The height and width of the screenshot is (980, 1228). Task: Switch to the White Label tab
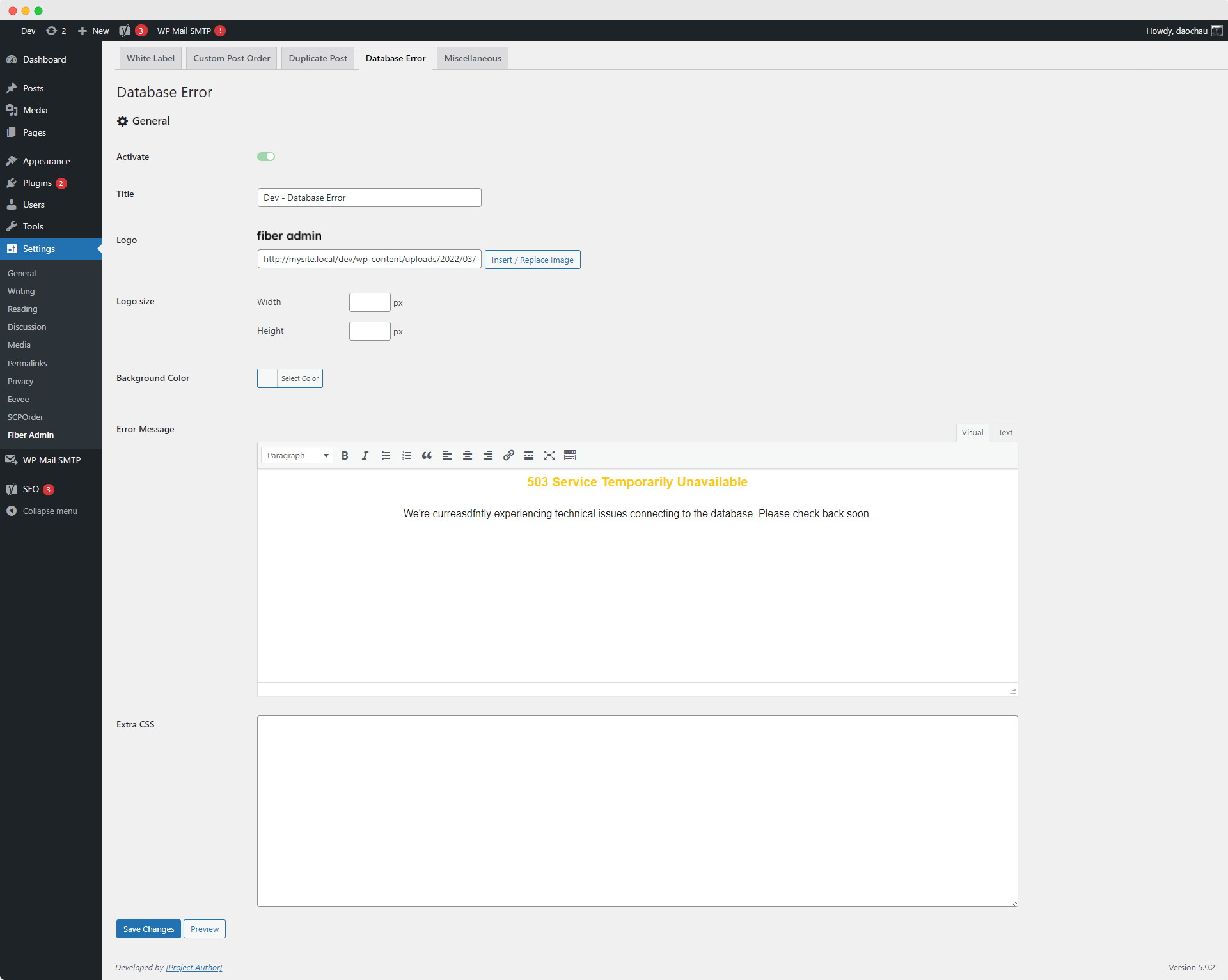point(150,58)
